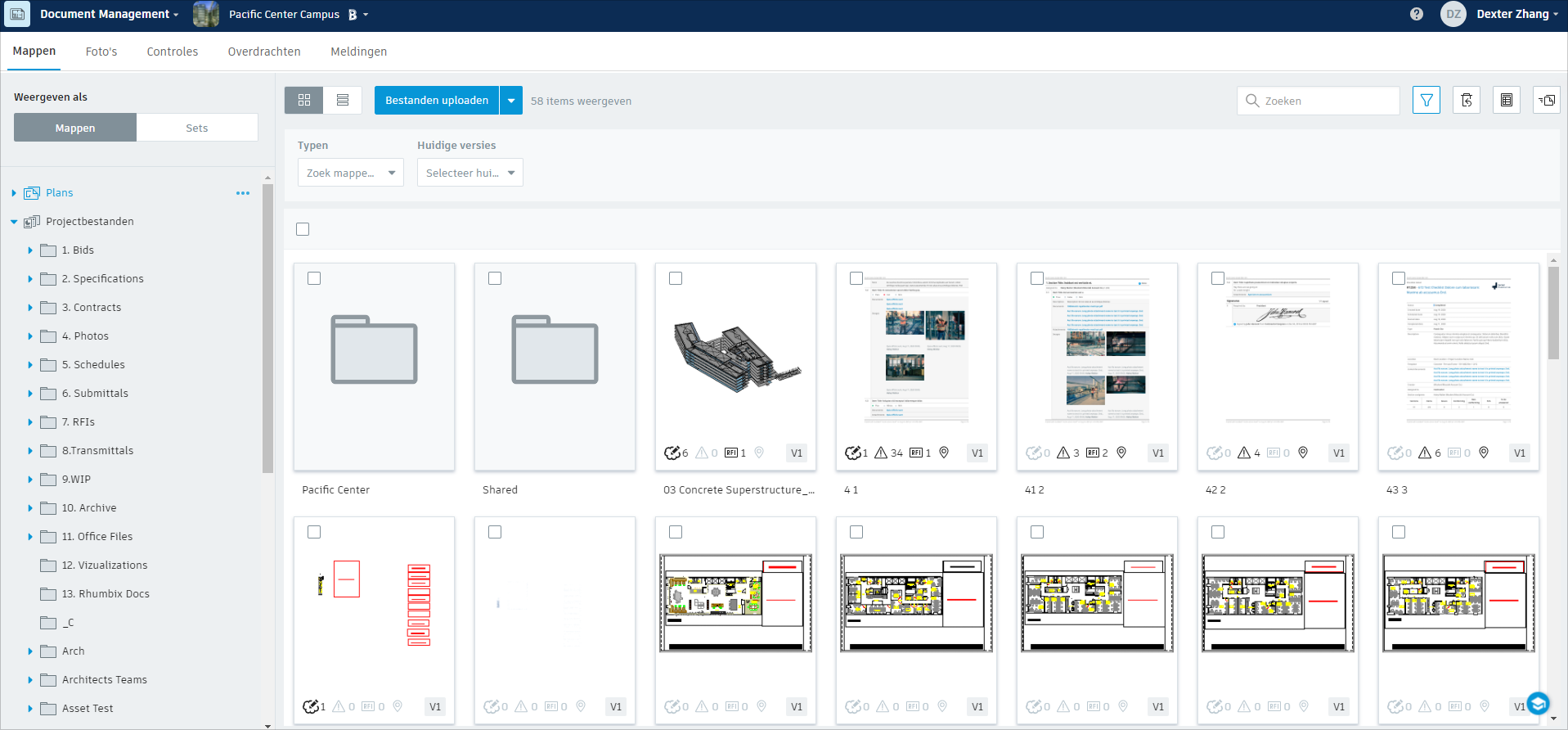
Task: Check the 03 Concrete Superstructure file checkbox
Action: click(x=676, y=278)
